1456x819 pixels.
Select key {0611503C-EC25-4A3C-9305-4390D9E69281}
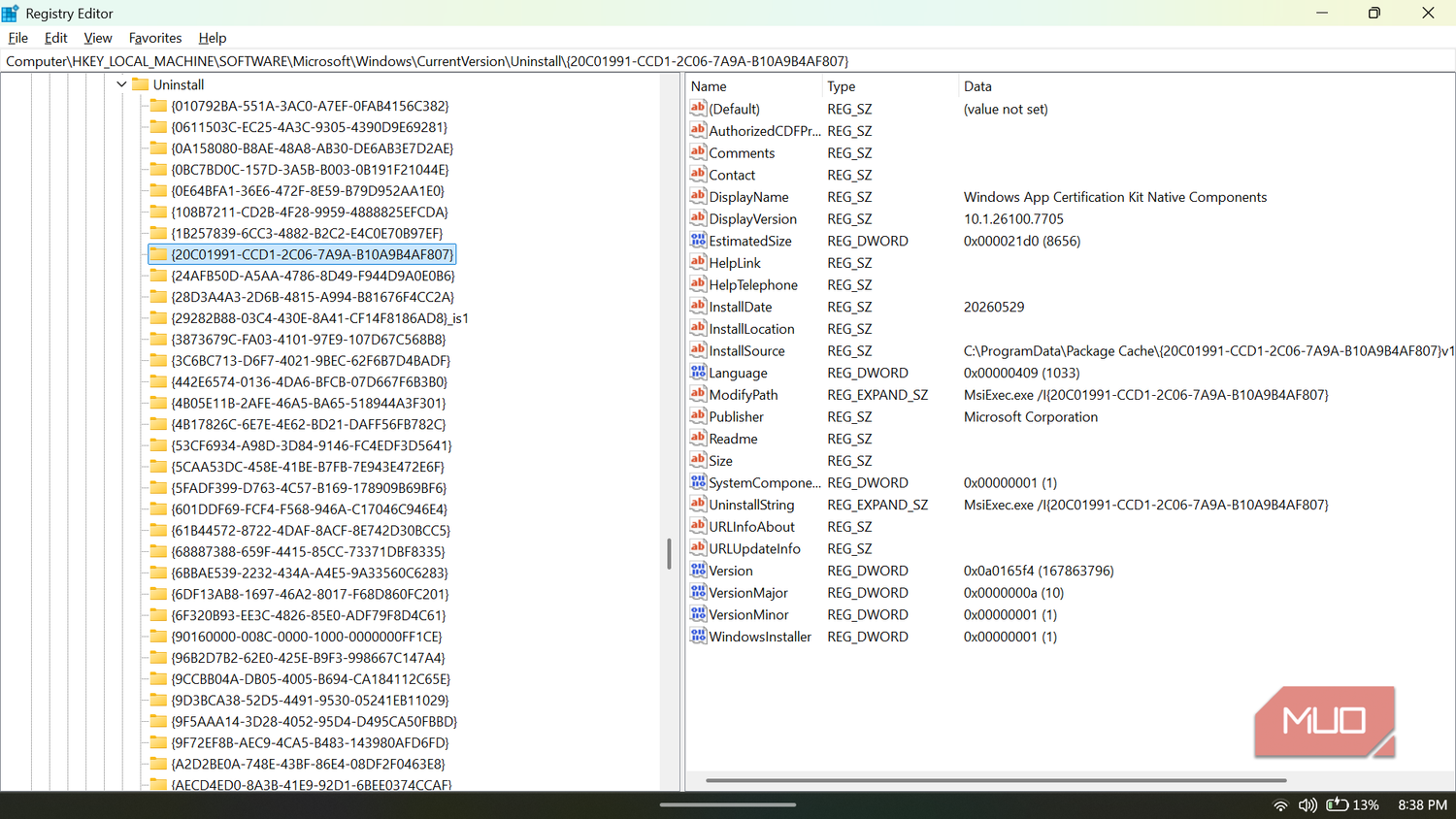pyautogui.click(x=309, y=127)
